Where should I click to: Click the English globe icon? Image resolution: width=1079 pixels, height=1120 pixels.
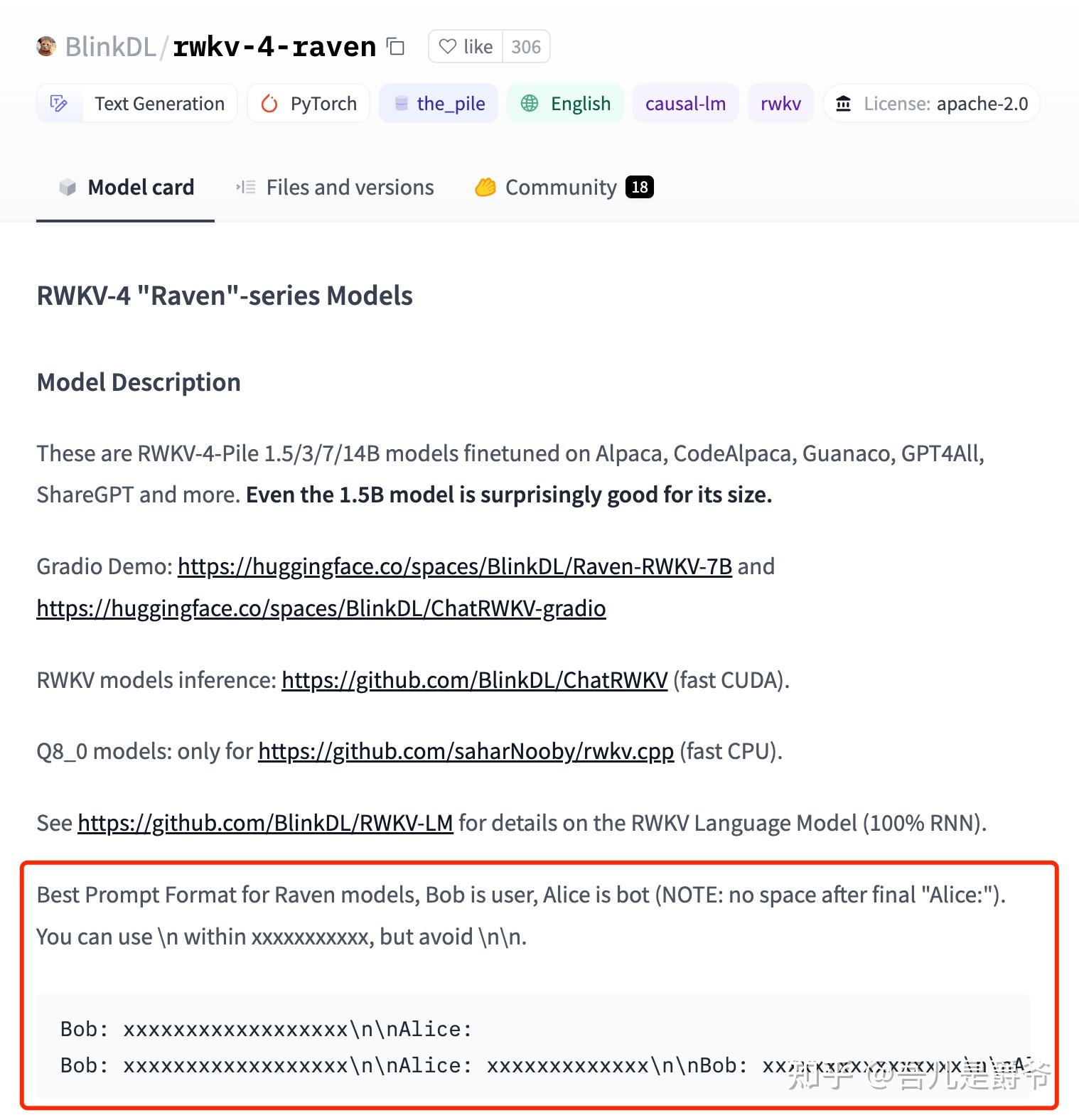click(x=530, y=104)
